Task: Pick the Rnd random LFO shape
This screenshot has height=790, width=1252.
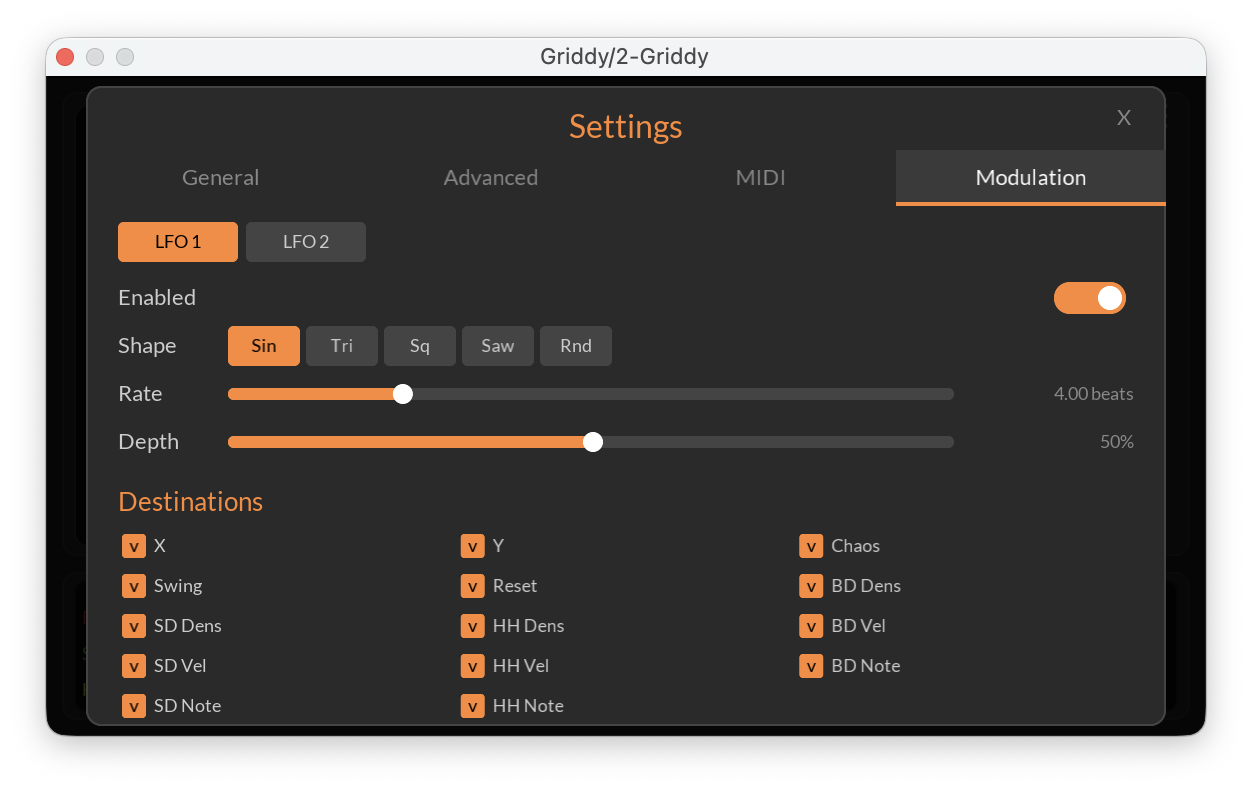Action: click(x=575, y=345)
